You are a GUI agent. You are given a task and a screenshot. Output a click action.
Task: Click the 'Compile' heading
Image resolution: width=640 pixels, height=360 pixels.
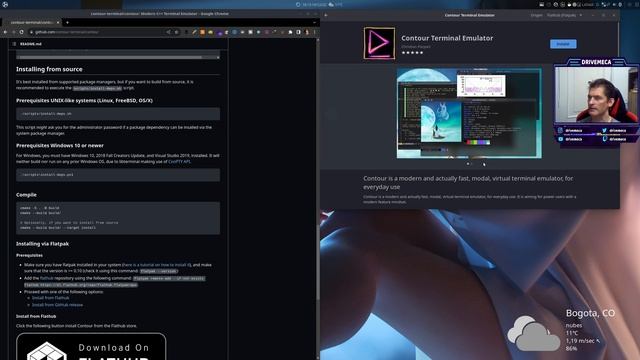coord(26,195)
